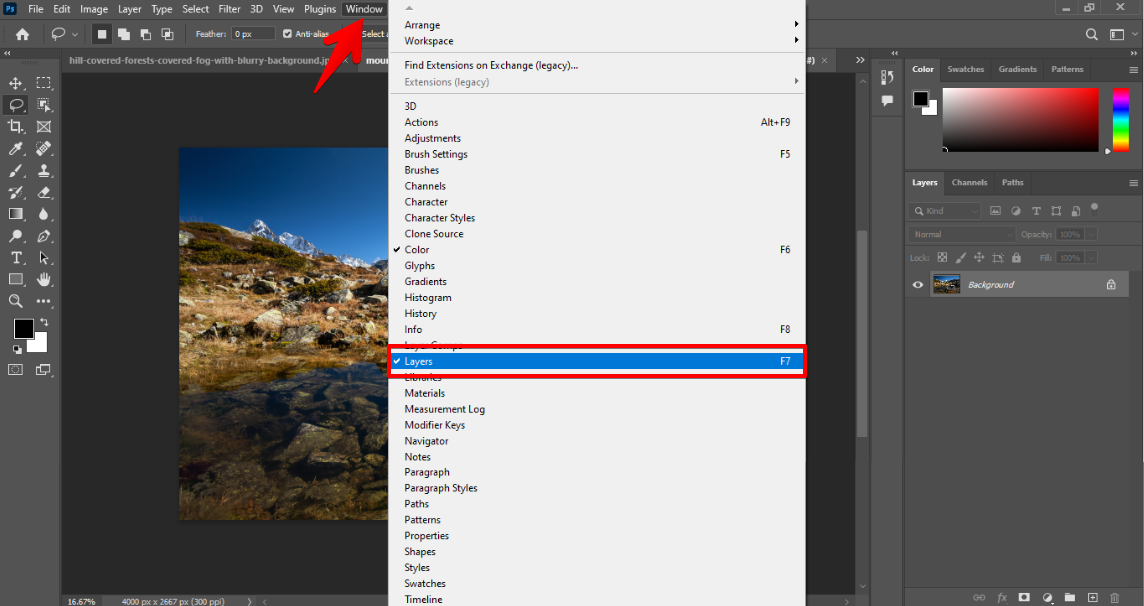The image size is (1144, 606).
Task: Select the Lasso tool in the toolbox
Action: 15,105
